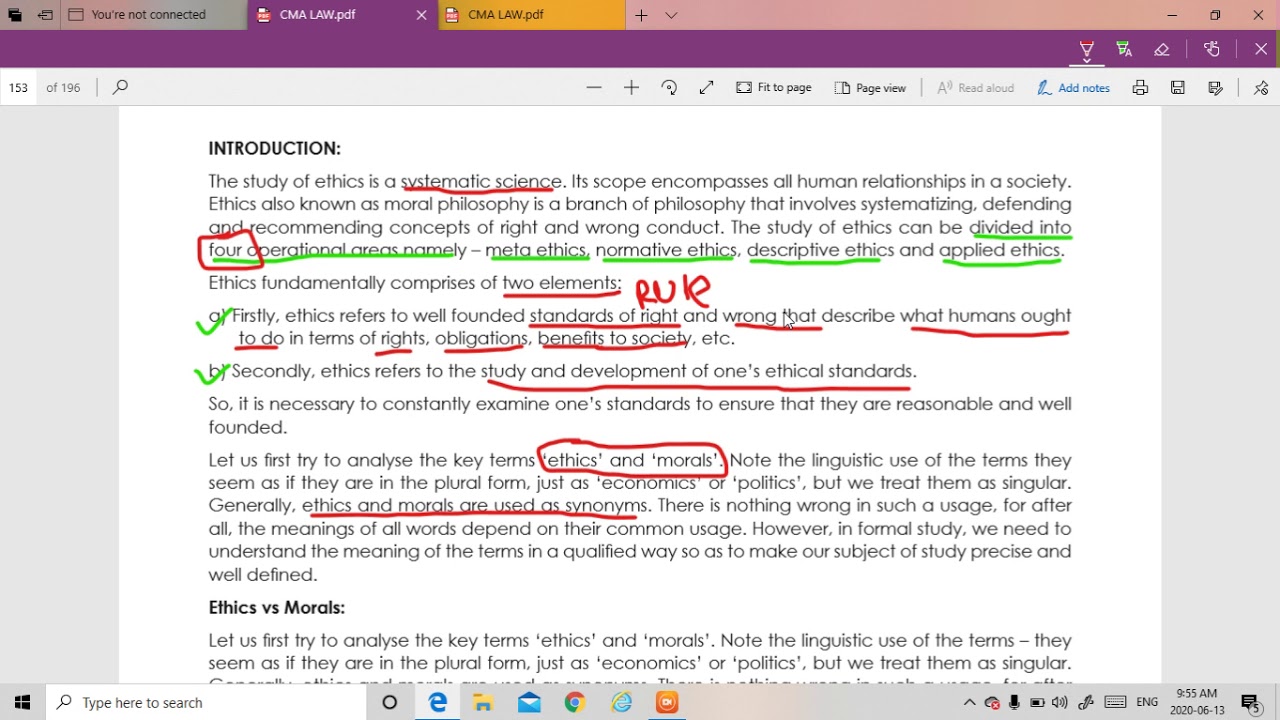Check the battery status tray icon

(1037, 702)
